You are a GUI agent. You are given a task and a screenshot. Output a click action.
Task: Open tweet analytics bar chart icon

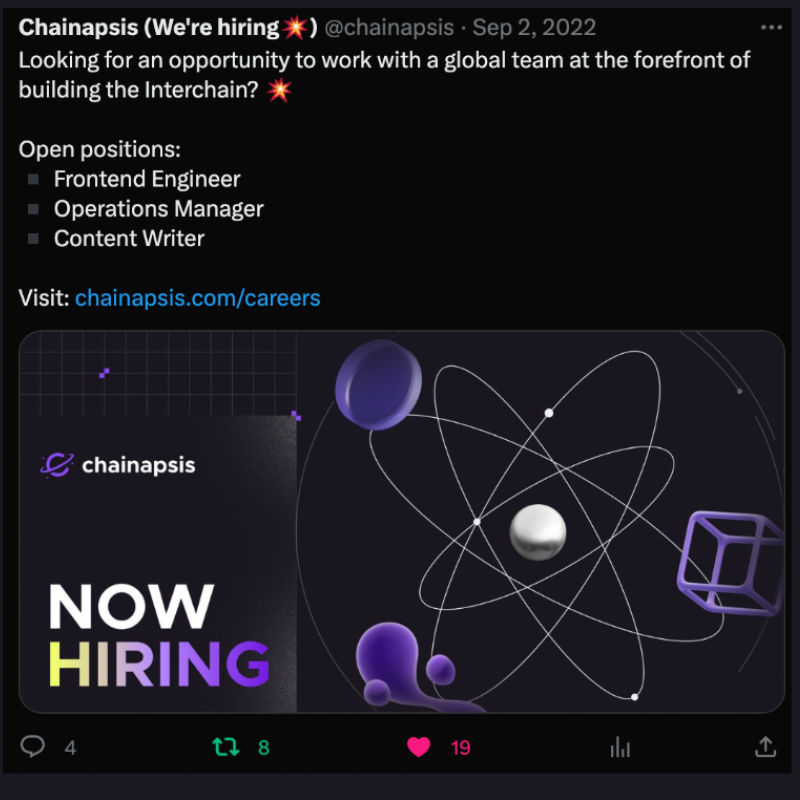(x=620, y=747)
